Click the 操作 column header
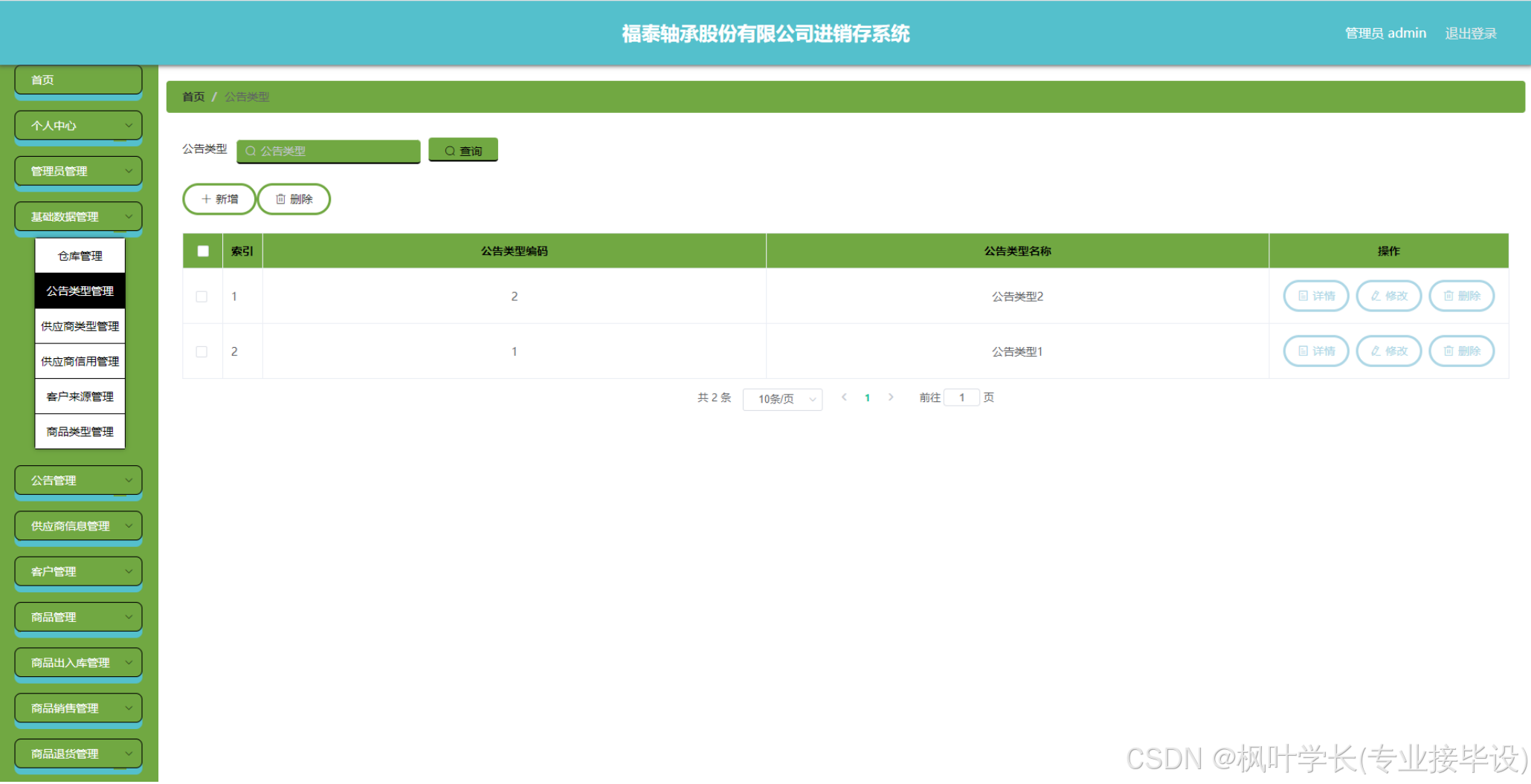This screenshot has height=784, width=1531. pos(1388,251)
